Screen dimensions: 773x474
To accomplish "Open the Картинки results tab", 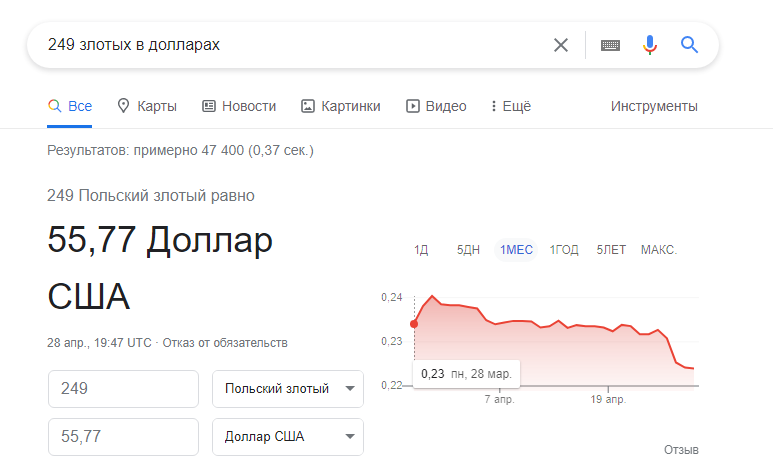I will (341, 106).
